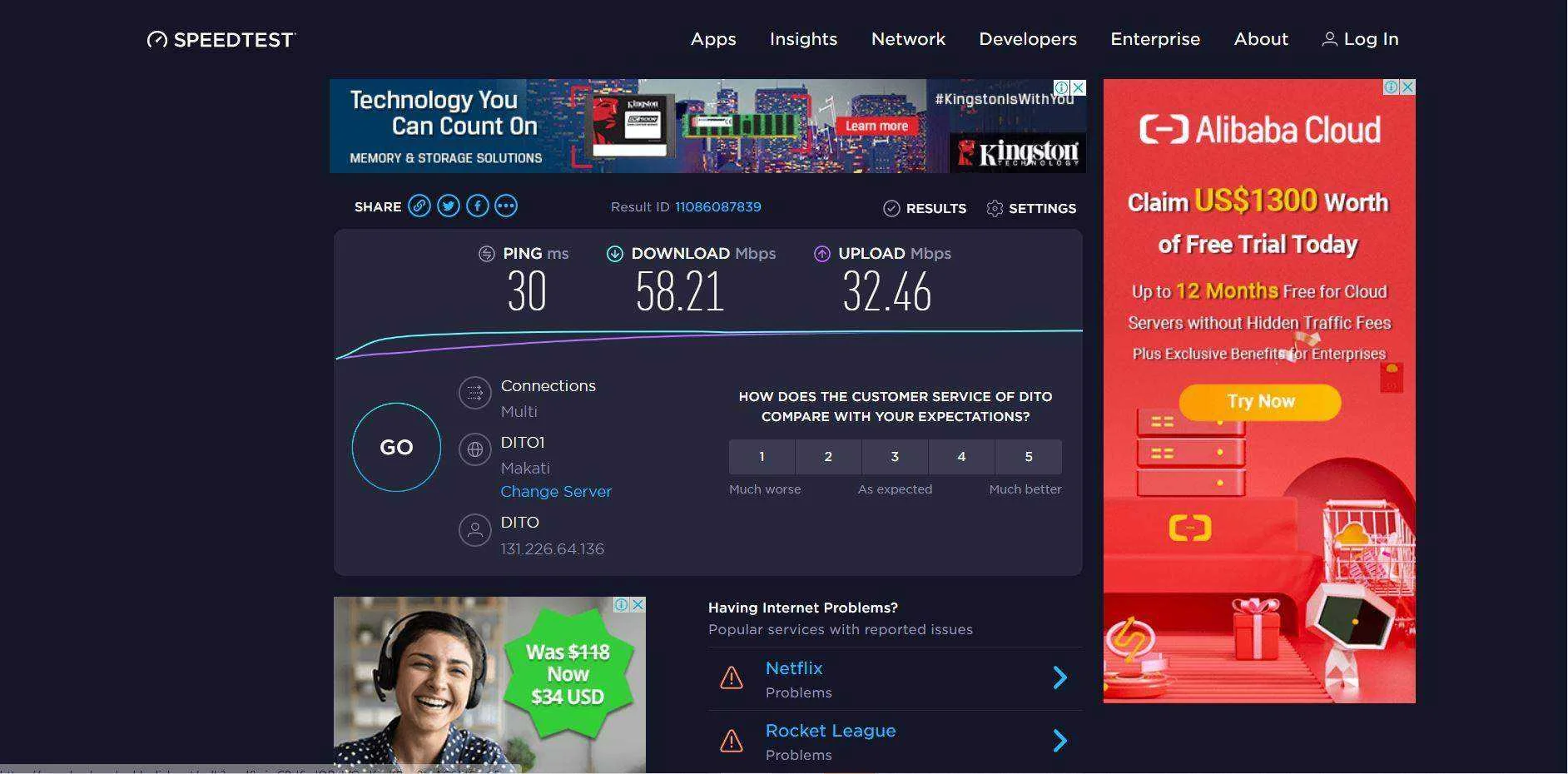The width and height of the screenshot is (1568, 774).
Task: Click the Upload arrow icon
Action: pos(822,254)
